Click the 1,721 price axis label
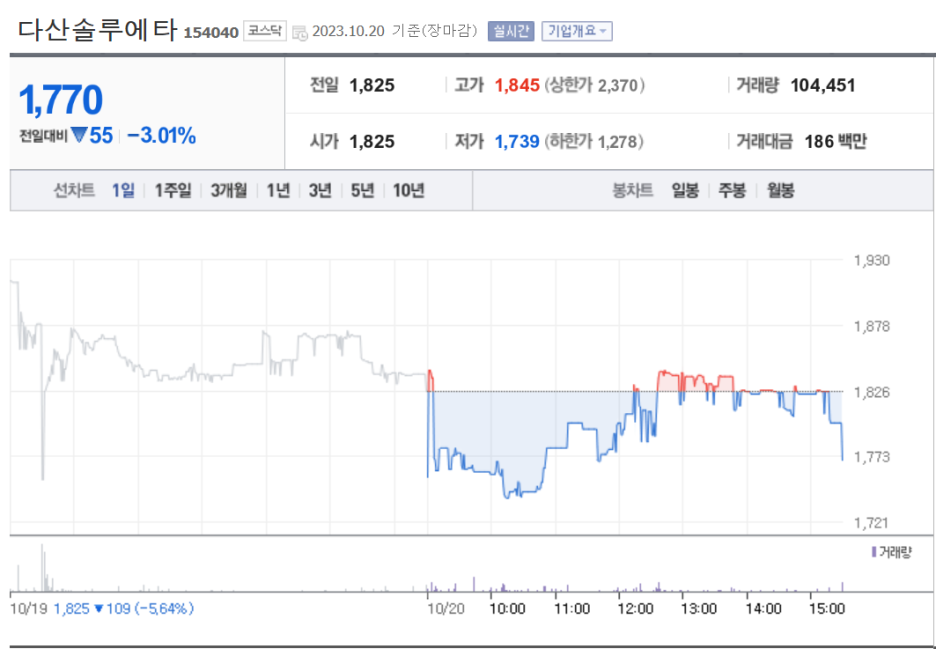Screen dimensions: 936x649 click(872, 523)
